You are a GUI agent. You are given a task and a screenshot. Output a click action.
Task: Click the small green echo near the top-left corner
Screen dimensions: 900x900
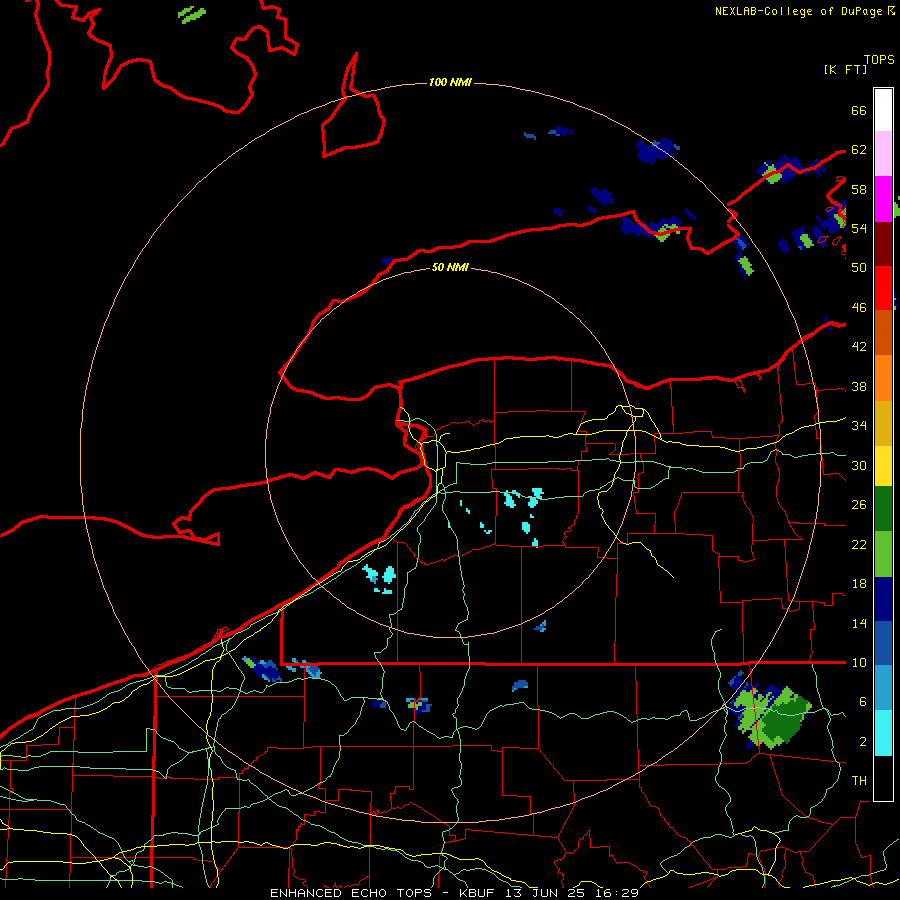click(192, 14)
